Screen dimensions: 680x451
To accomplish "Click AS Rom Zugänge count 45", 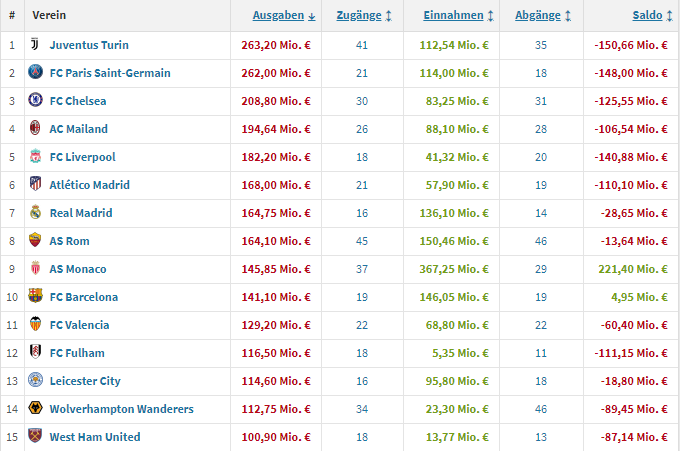I will coord(362,241).
